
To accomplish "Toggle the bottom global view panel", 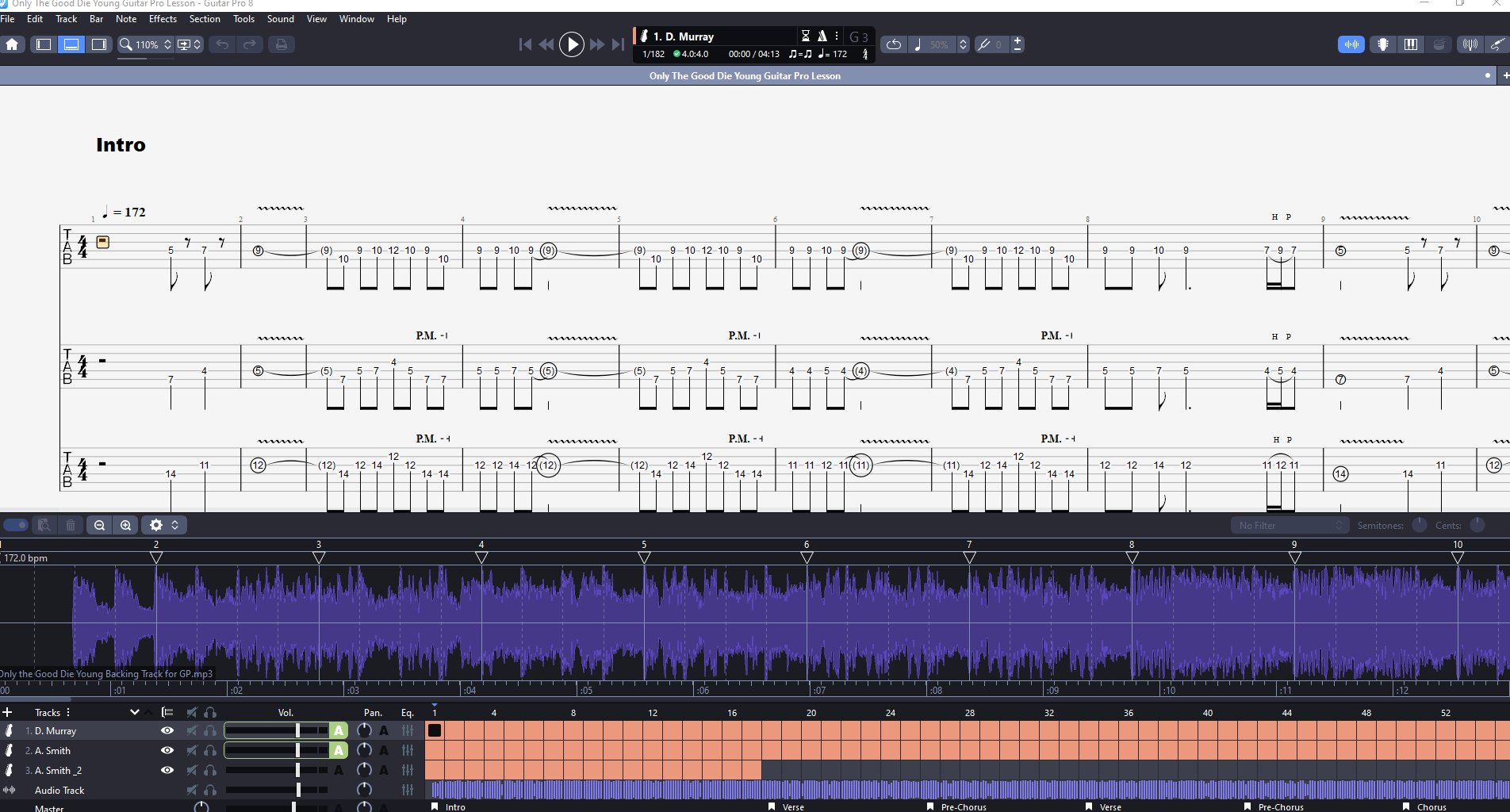I will pos(71,44).
